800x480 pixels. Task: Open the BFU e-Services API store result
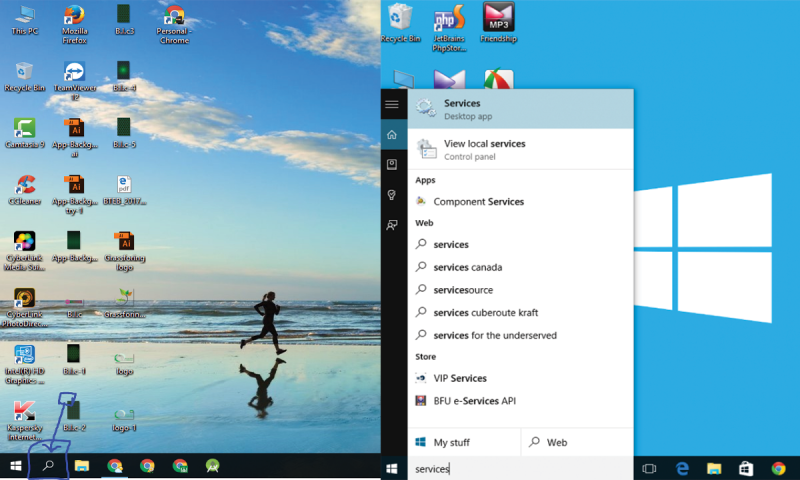coord(520,401)
